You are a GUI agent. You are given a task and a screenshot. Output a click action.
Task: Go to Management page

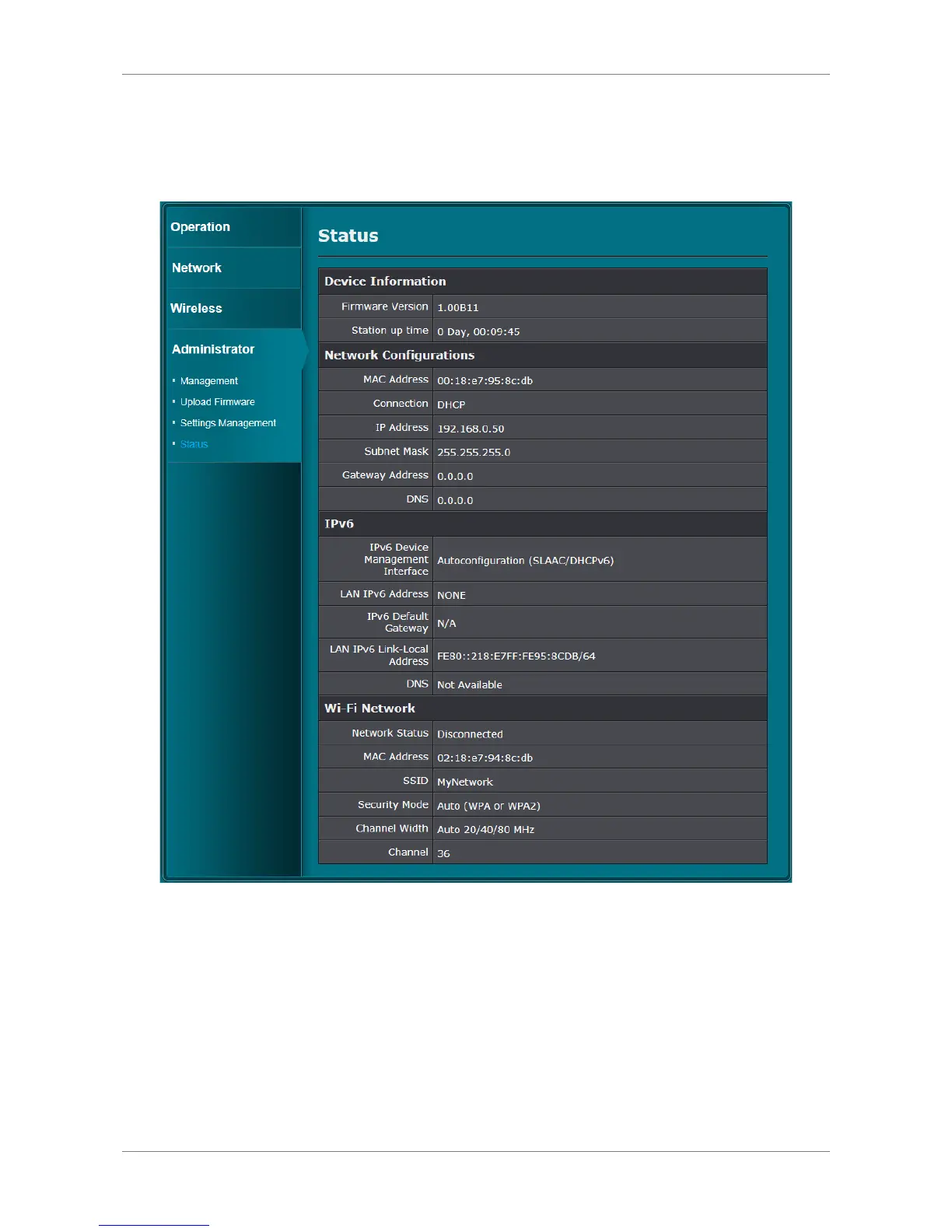point(209,381)
